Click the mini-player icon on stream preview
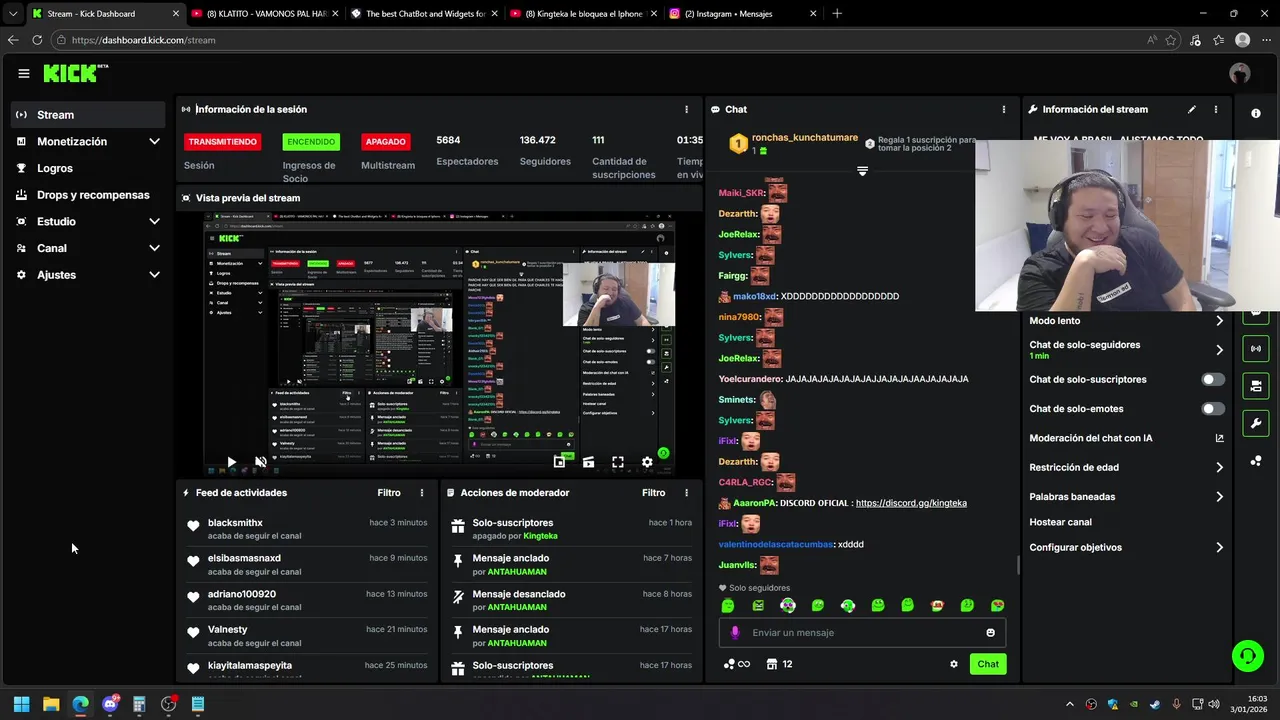This screenshot has height=720, width=1280. pos(559,462)
